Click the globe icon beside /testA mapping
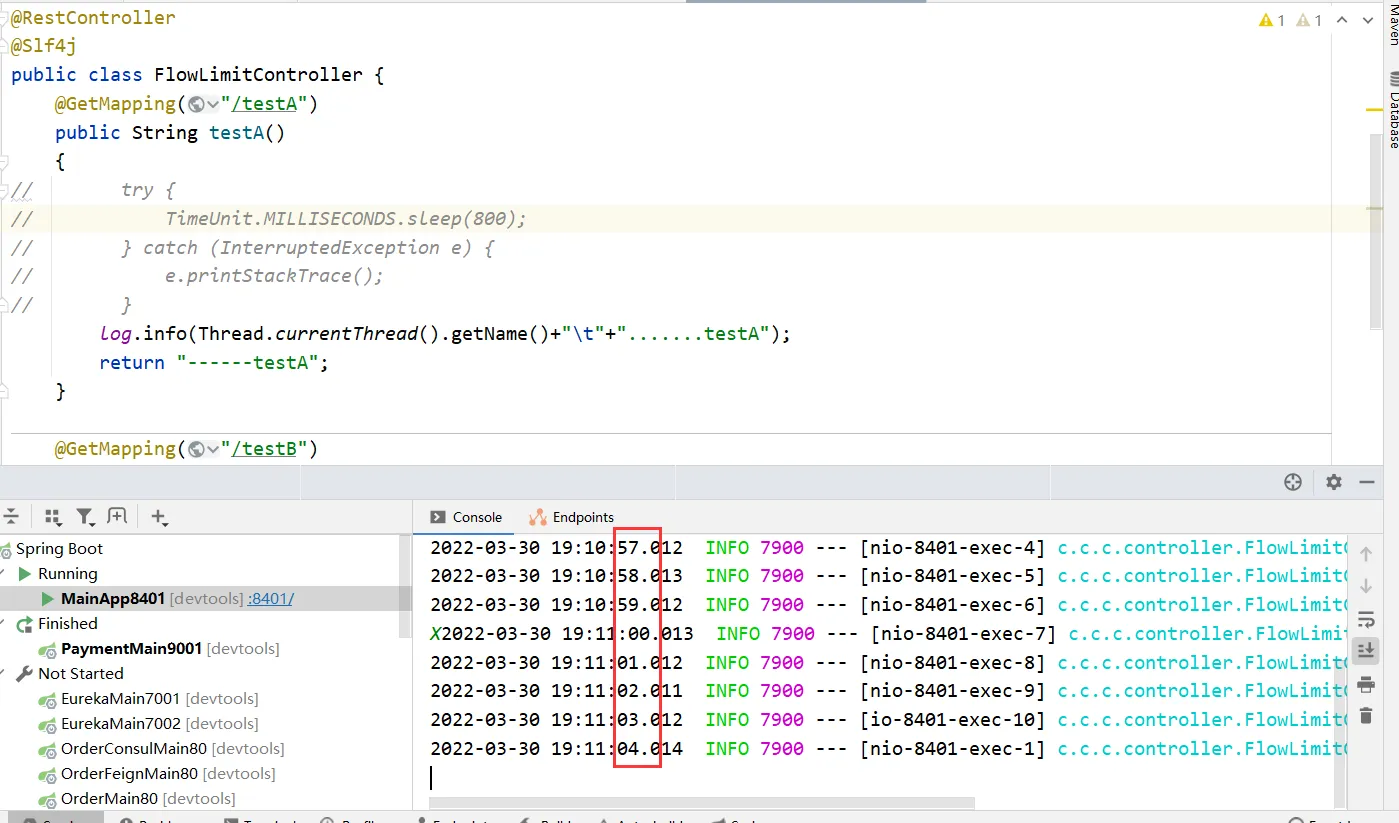Viewport: 1399px width, 823px height. pyautogui.click(x=196, y=104)
